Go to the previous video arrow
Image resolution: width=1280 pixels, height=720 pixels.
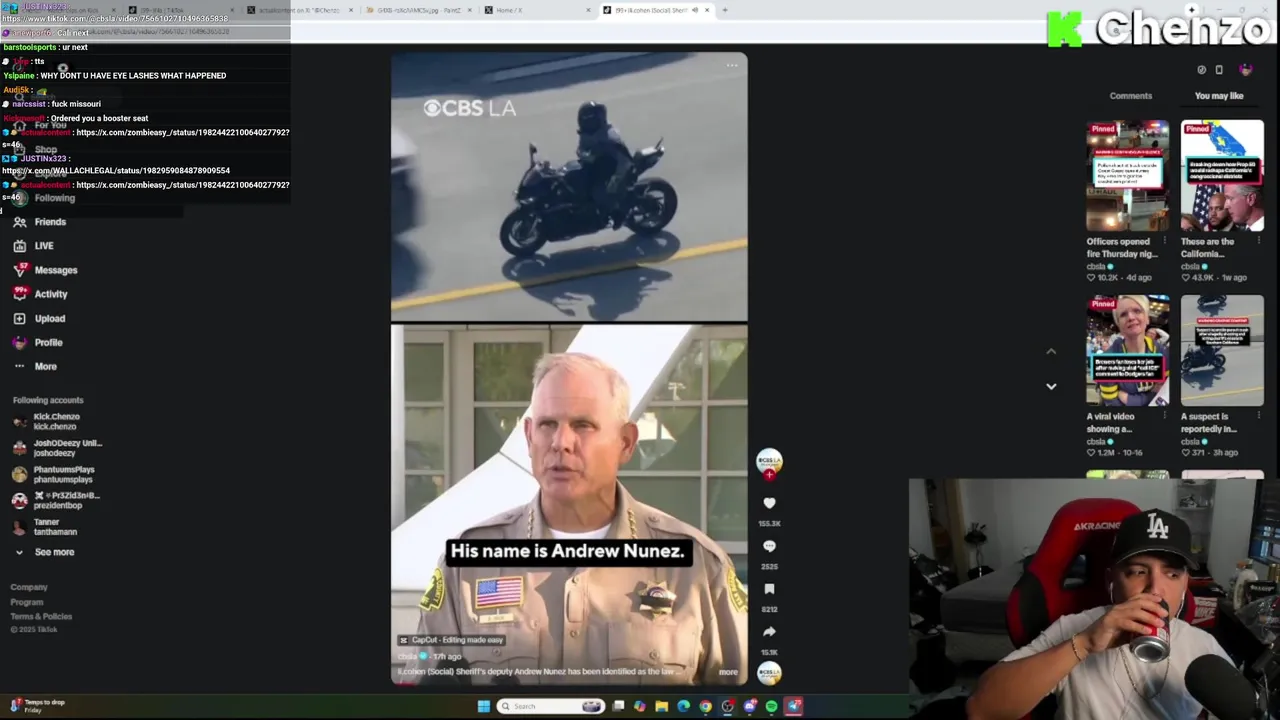click(x=1051, y=351)
